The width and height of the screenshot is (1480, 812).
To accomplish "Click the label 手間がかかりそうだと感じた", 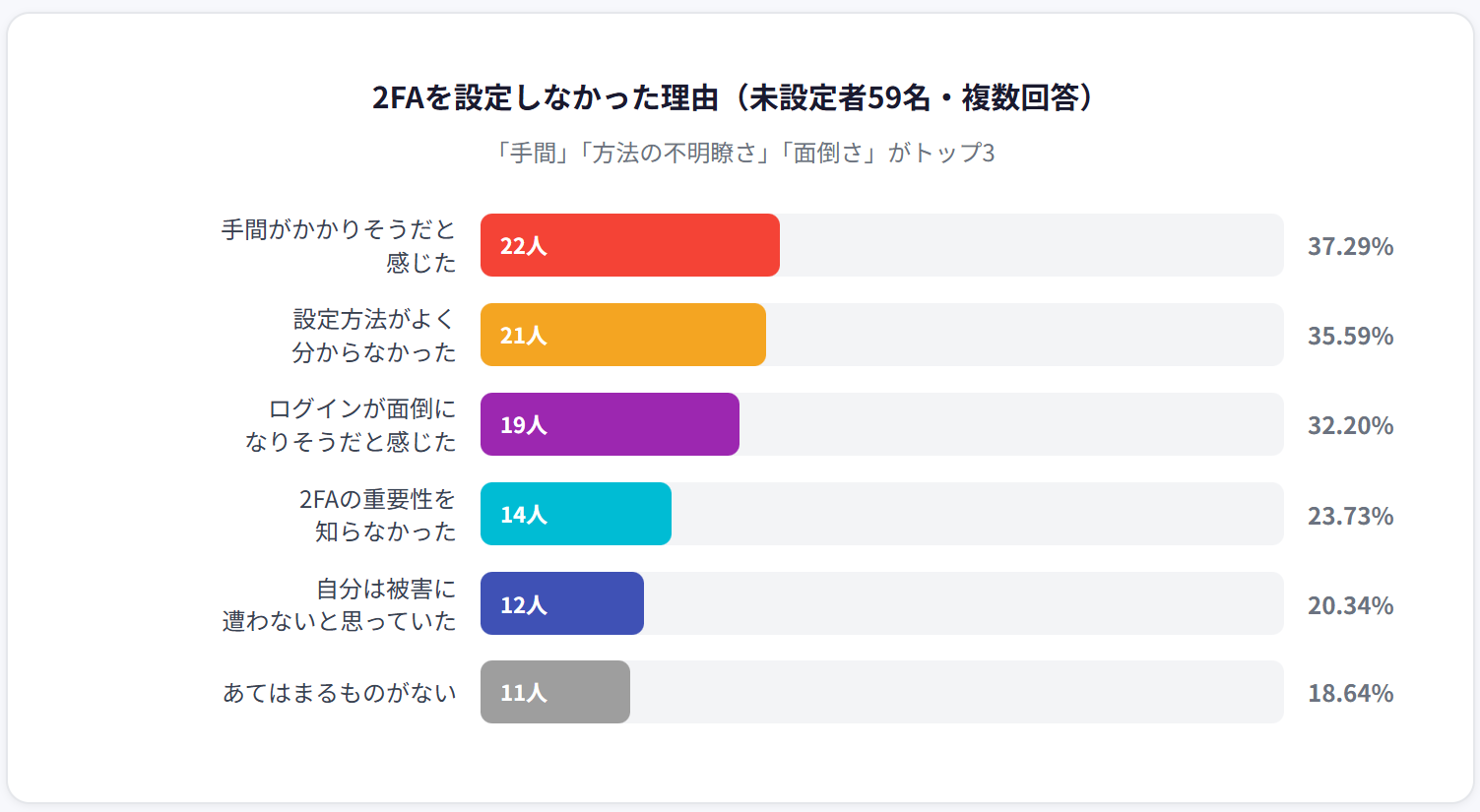I will pos(340,246).
